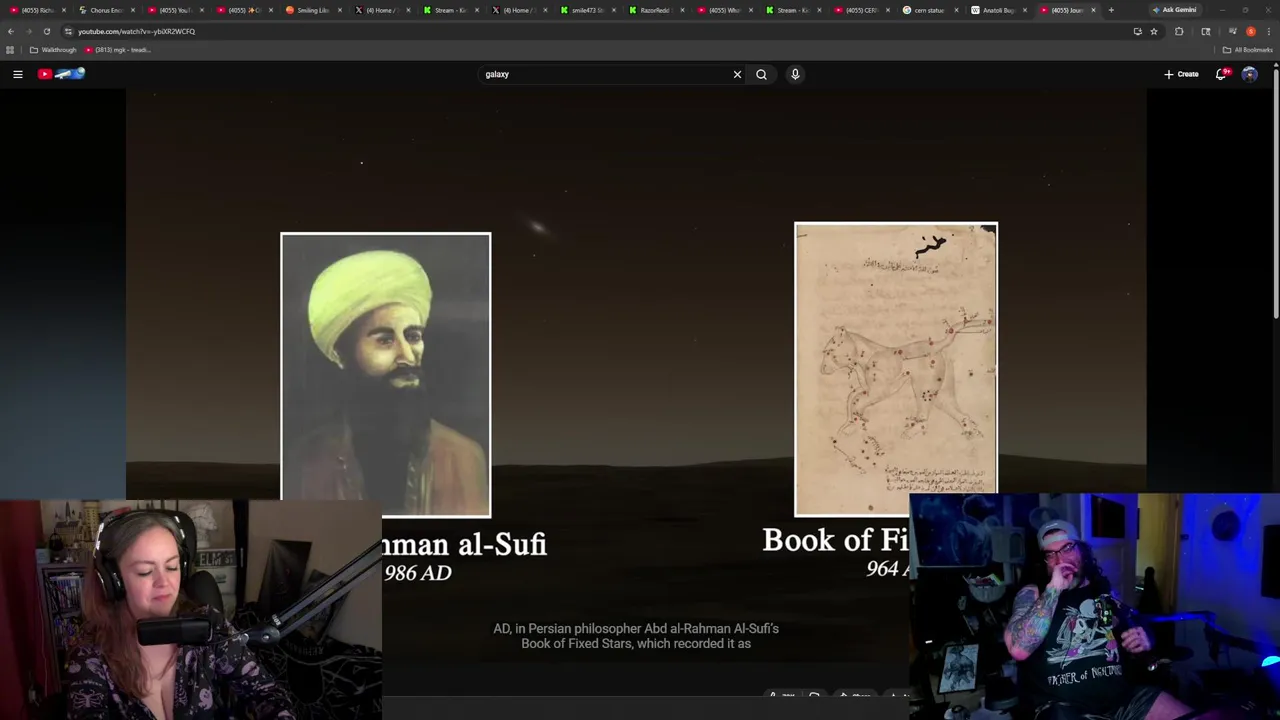
Task: Expand the All Bookmarks folder
Action: click(1247, 50)
